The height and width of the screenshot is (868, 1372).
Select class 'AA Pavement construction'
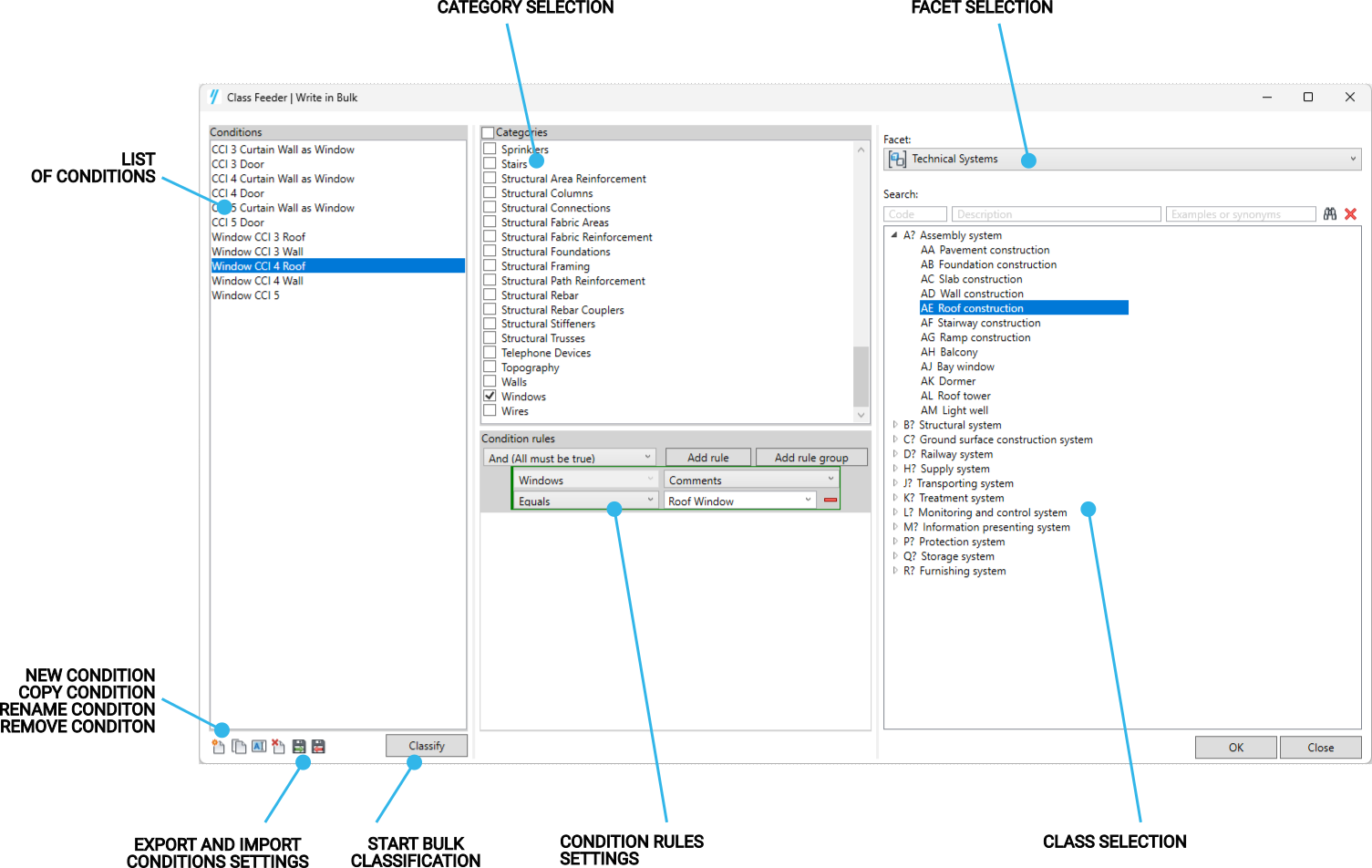coord(985,250)
